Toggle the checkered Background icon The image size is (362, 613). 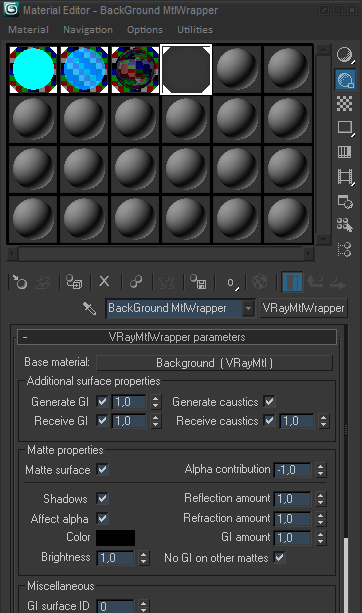[345, 104]
